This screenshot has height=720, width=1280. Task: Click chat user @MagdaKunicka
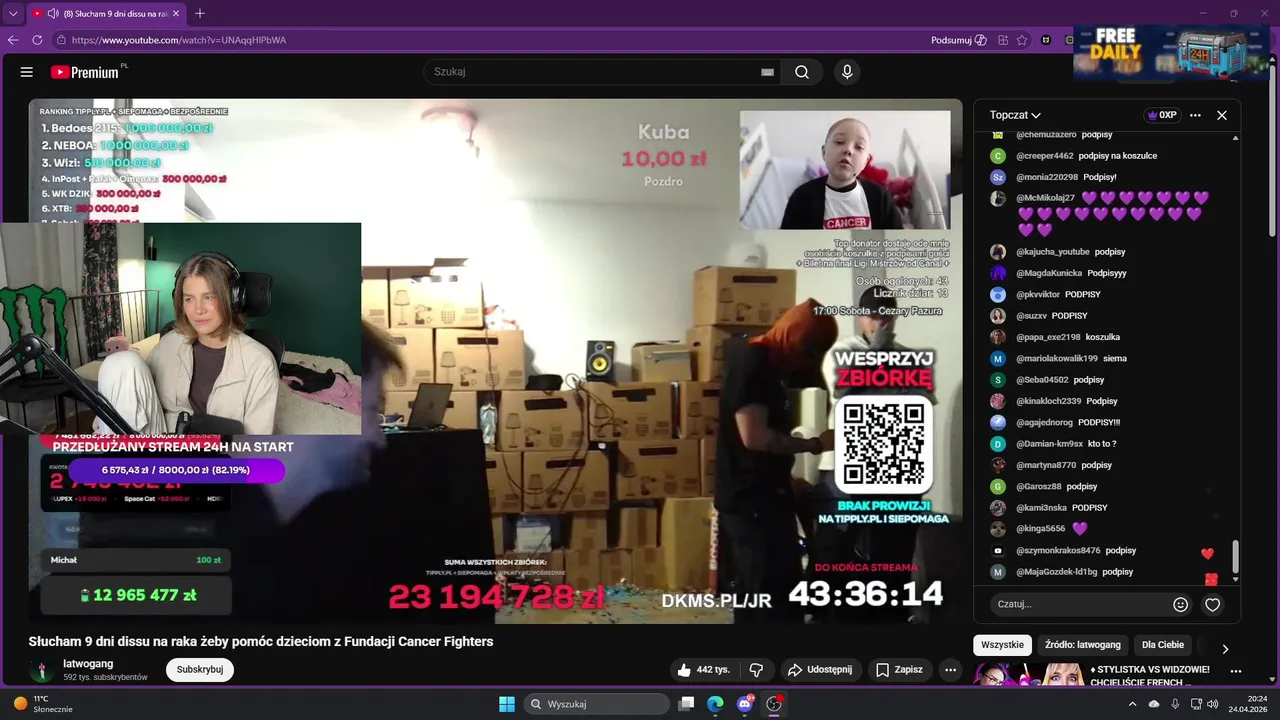click(x=1049, y=273)
